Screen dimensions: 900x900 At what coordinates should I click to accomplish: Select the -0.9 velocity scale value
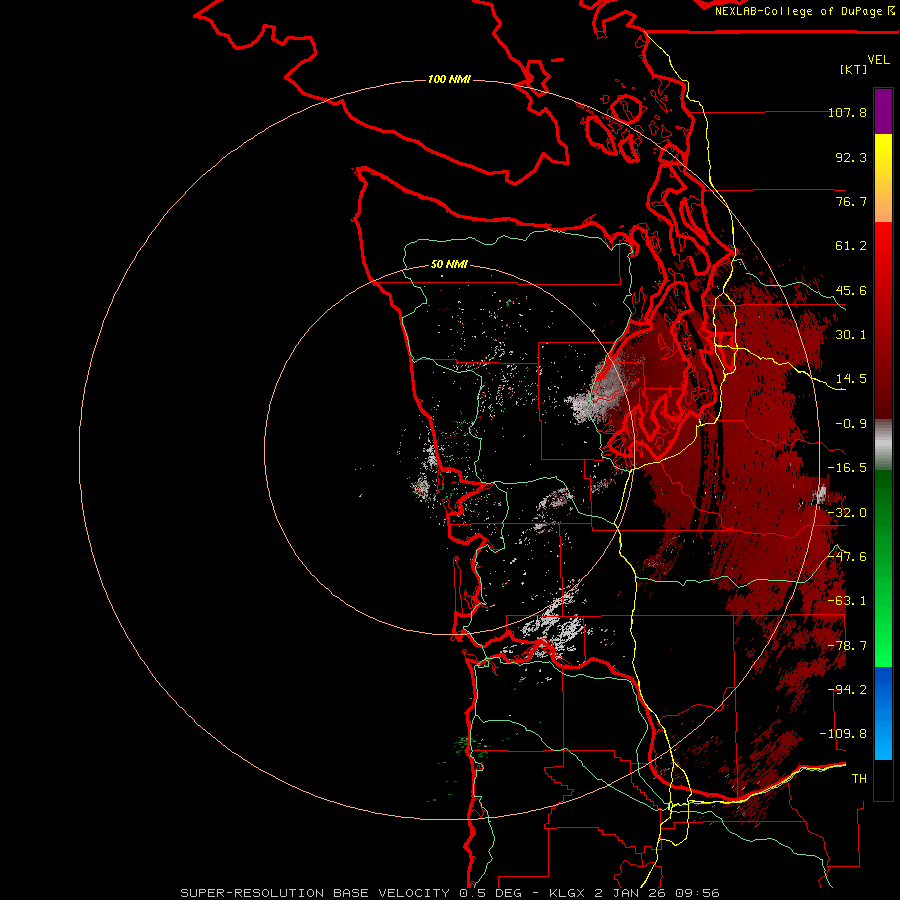coord(851,424)
